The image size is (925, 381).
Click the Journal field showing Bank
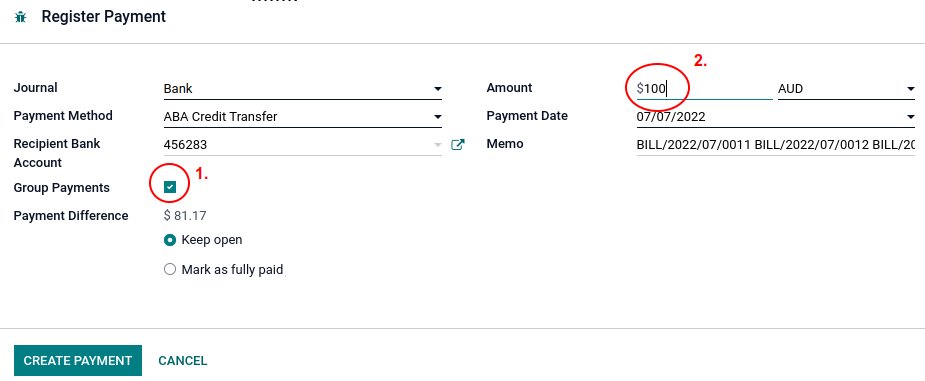point(303,89)
